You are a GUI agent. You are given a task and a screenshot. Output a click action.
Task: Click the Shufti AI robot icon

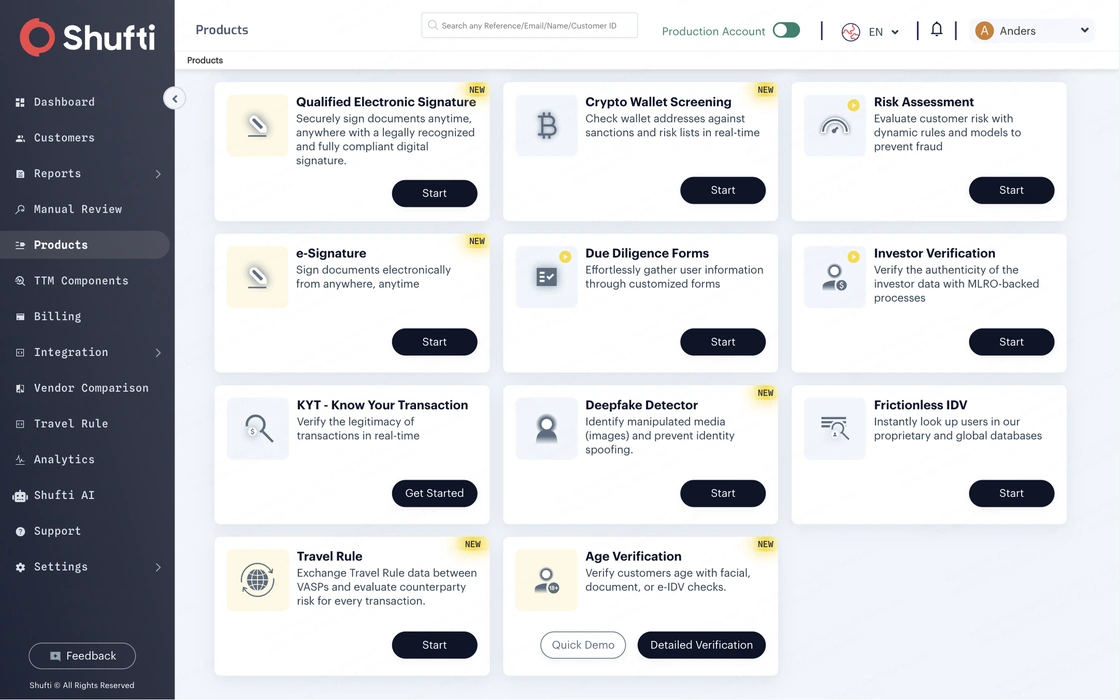[20, 496]
